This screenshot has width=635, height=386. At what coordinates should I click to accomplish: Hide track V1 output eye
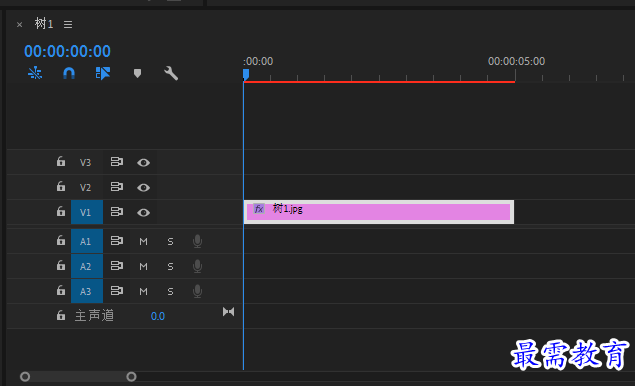pyautogui.click(x=143, y=213)
